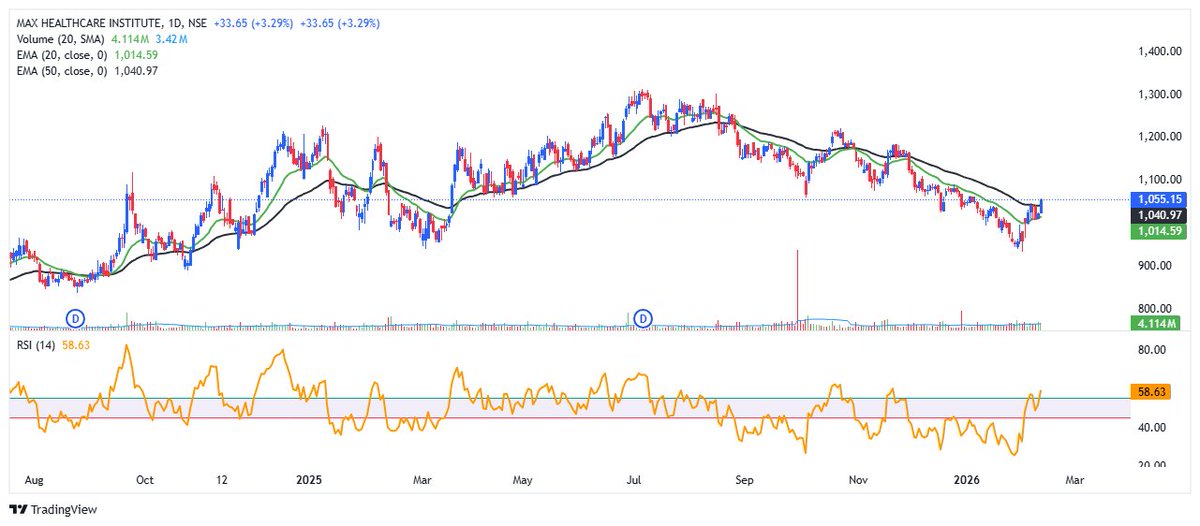Click the EMA 20 value 1,014.59 in legend
This screenshot has width=1200, height=526.
click(136, 55)
